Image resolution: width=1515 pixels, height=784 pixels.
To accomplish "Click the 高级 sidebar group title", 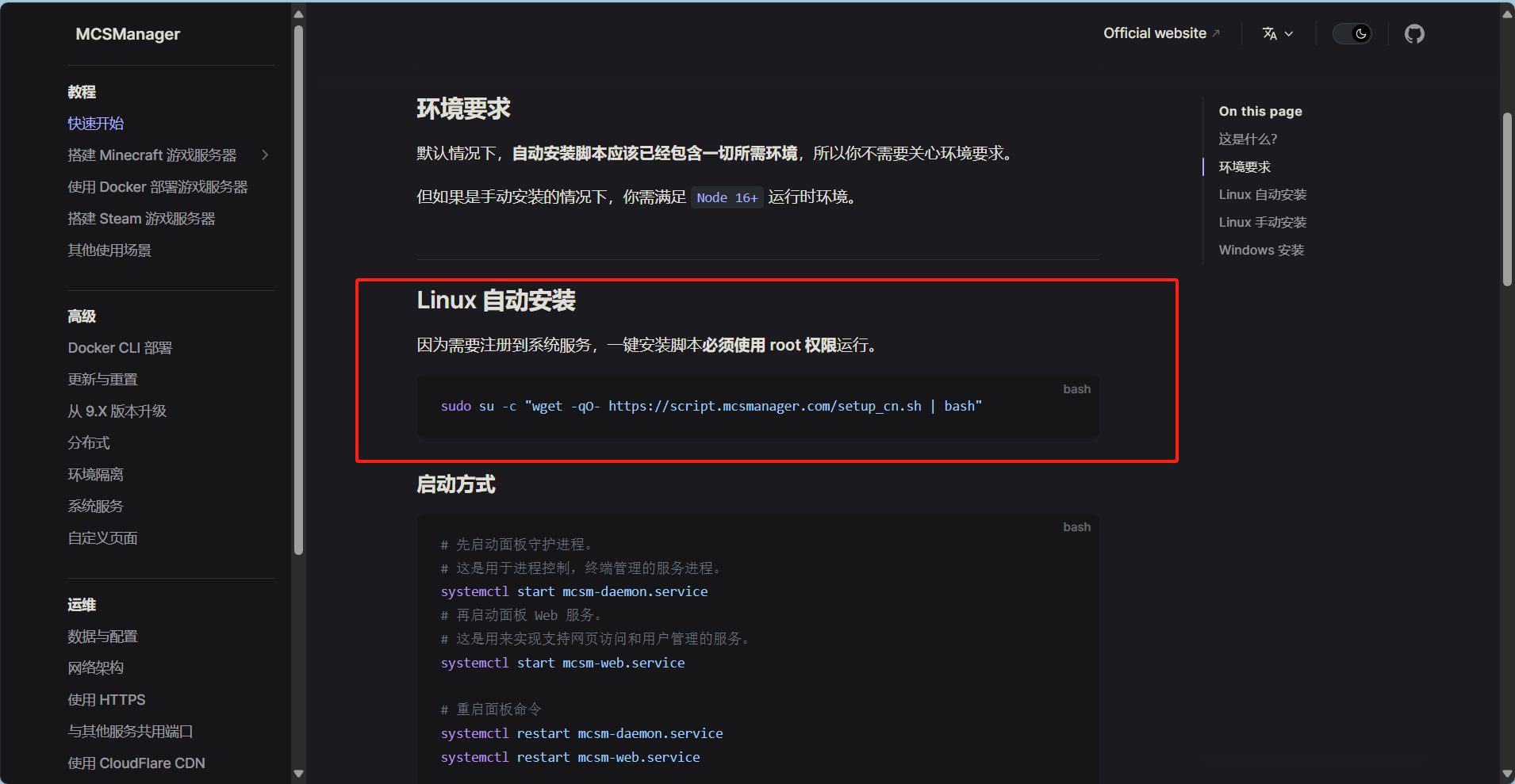I will point(82,316).
